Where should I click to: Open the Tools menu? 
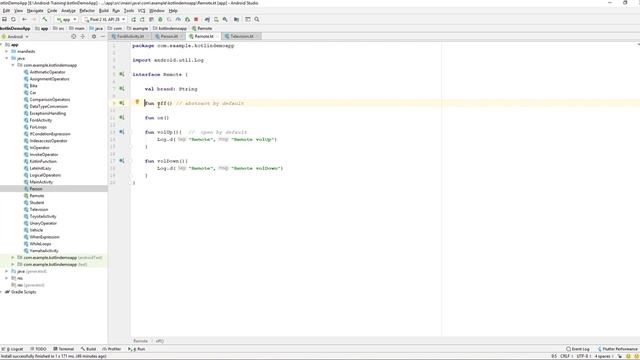pos(129,11)
